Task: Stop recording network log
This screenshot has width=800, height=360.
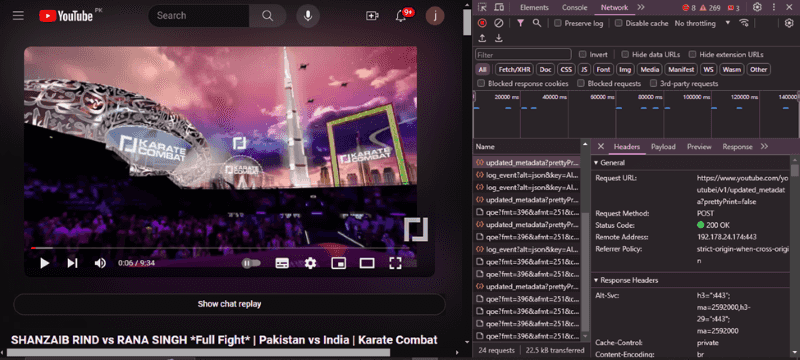Action: [482, 23]
